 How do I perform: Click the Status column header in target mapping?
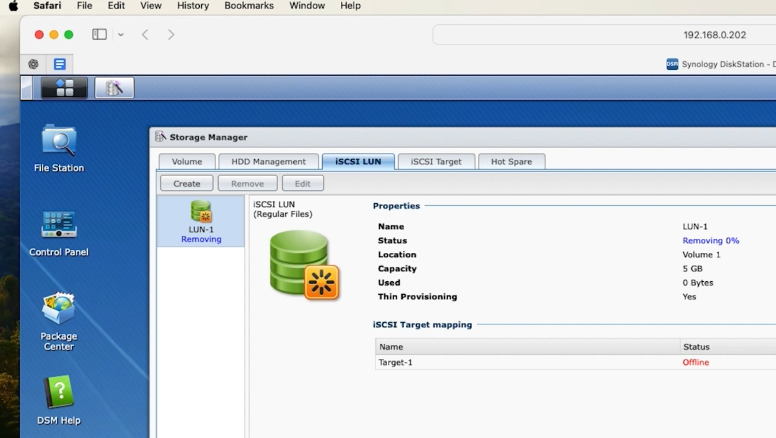[x=728, y=347]
